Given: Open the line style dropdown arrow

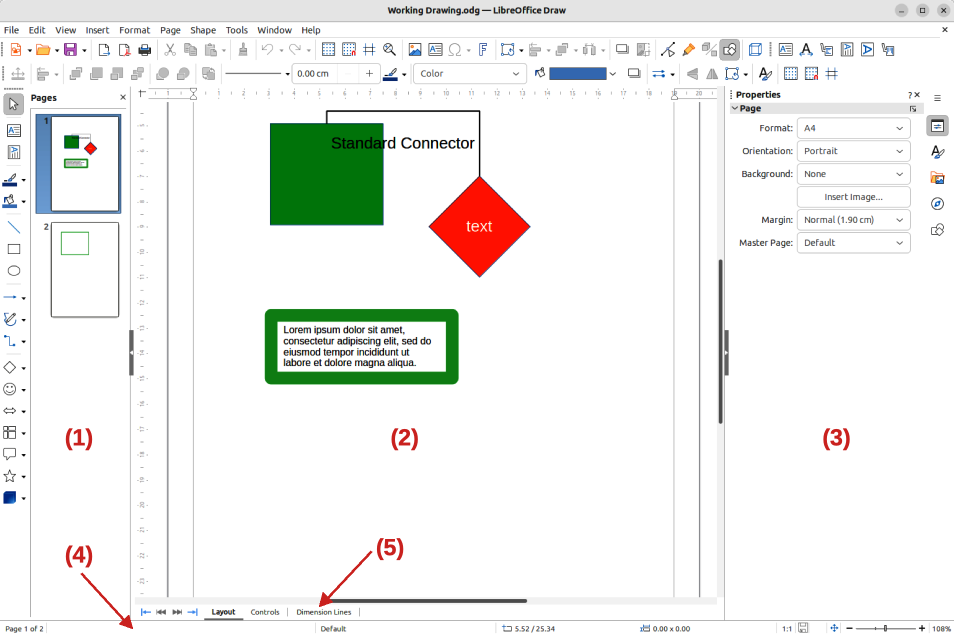Looking at the screenshot, I should click(x=287, y=74).
